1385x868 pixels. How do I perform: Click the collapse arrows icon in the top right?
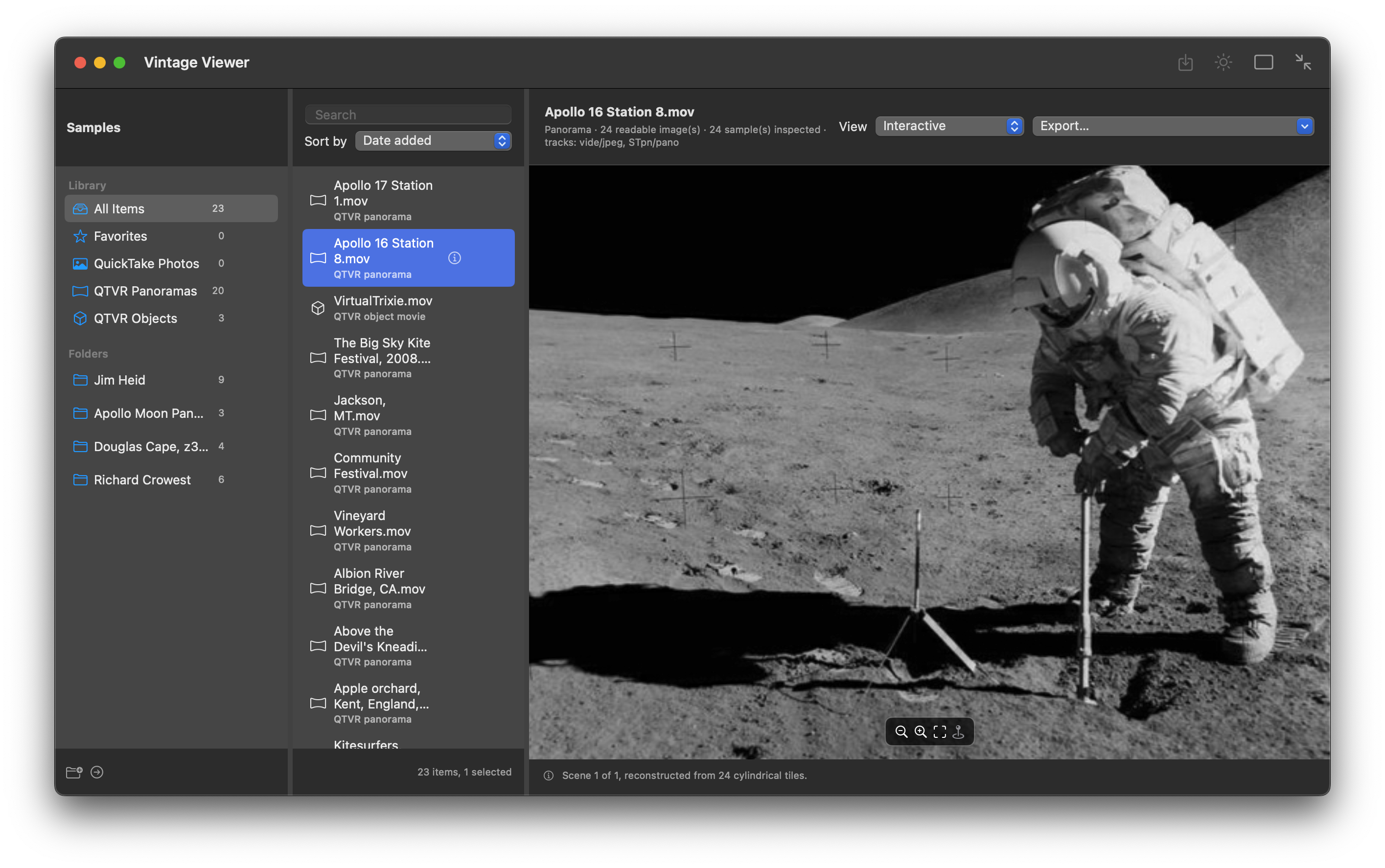(x=1303, y=62)
